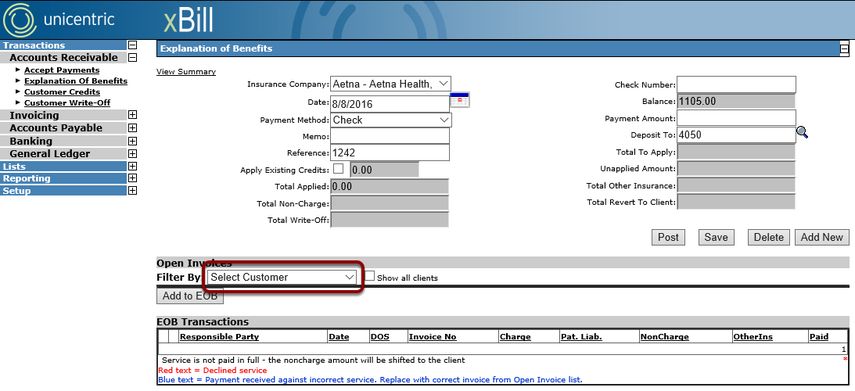
Task: Click the Check Number input field
Action: coord(737,85)
